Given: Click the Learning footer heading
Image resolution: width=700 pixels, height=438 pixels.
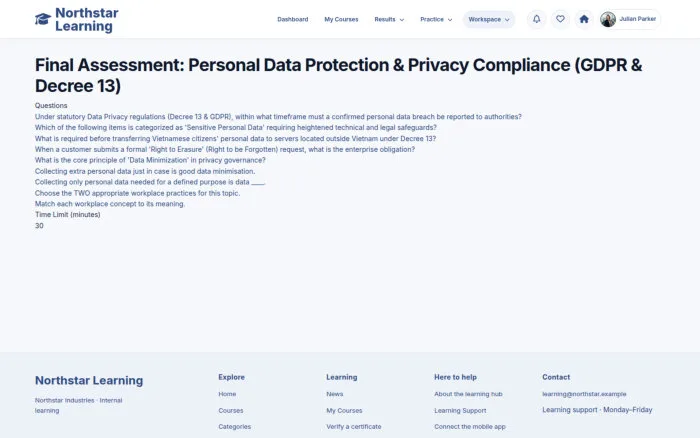Looking at the screenshot, I should (x=342, y=377).
